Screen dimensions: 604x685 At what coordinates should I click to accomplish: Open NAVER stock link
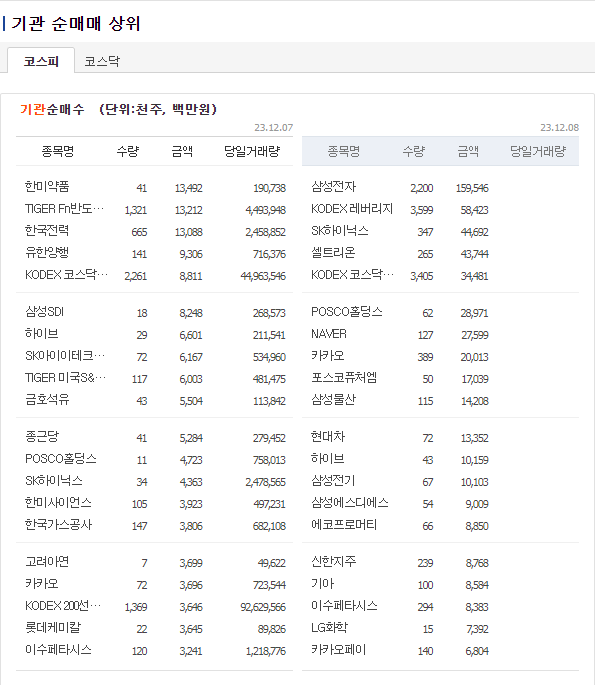(x=329, y=334)
